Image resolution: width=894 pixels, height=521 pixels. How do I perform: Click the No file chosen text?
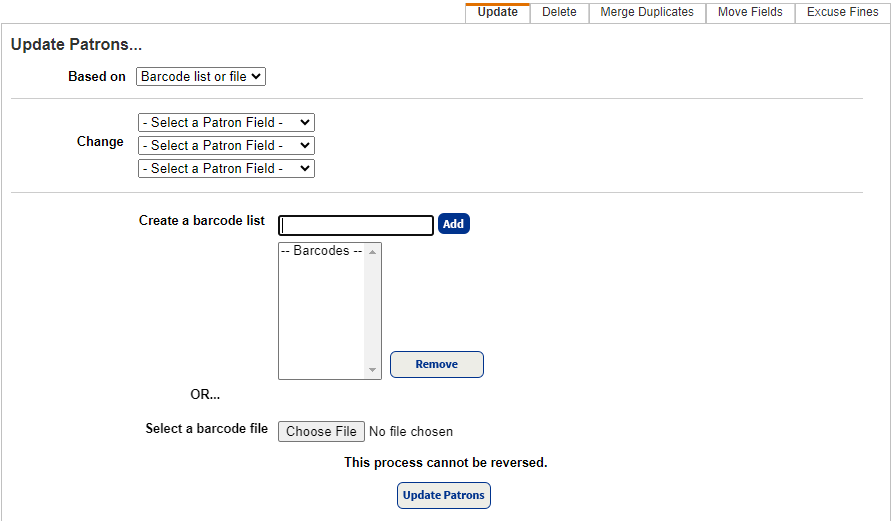[411, 432]
